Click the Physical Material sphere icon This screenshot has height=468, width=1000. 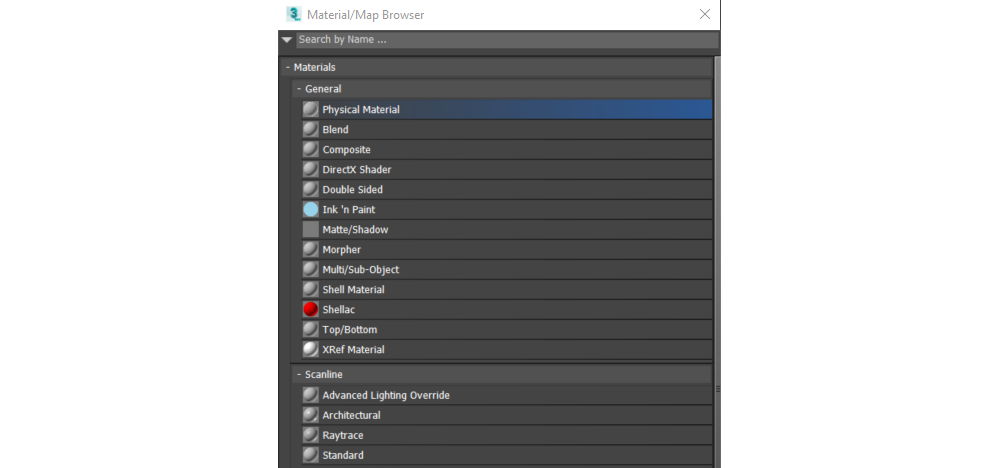(x=311, y=110)
